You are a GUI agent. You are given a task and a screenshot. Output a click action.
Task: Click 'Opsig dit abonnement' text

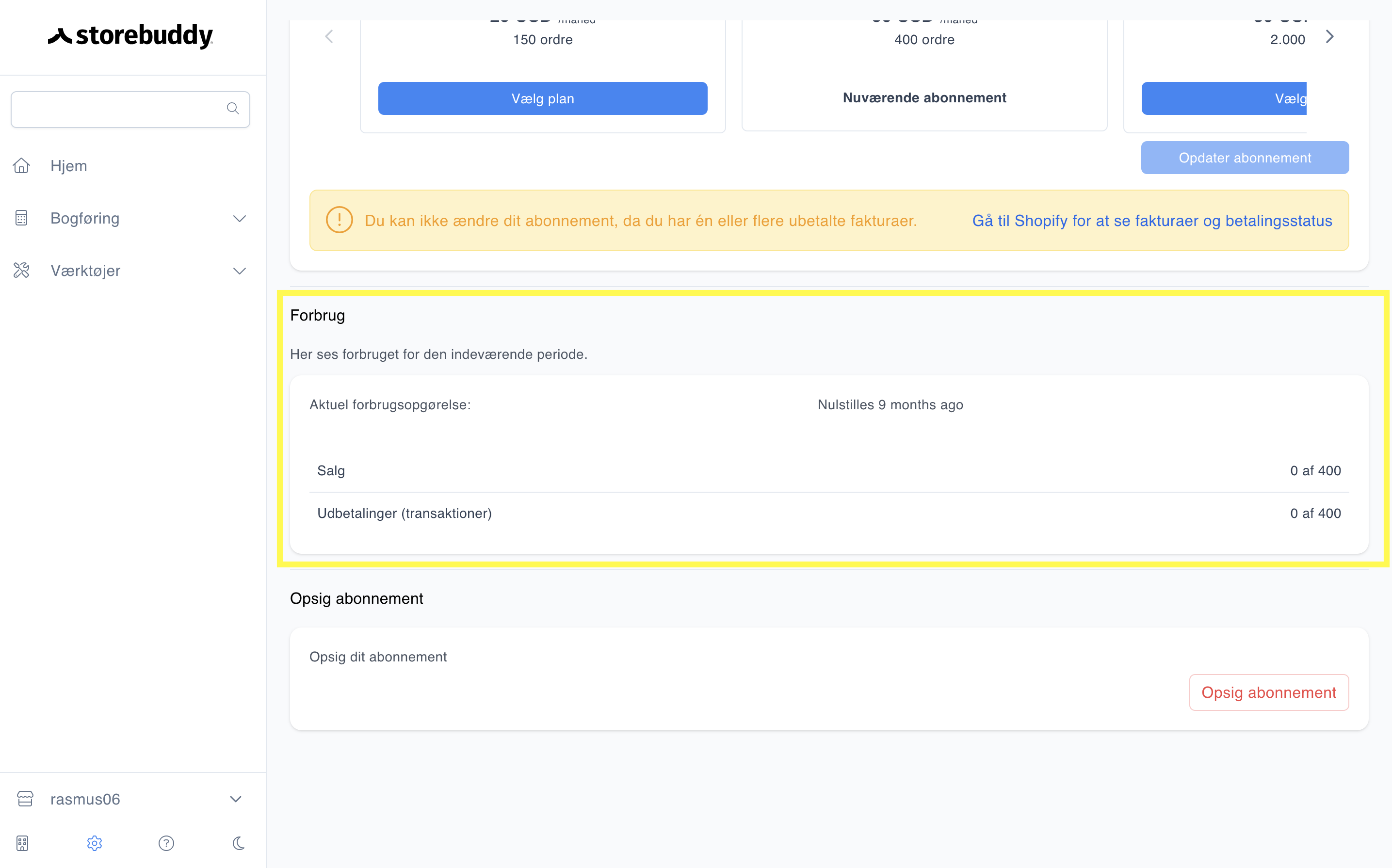click(x=378, y=657)
